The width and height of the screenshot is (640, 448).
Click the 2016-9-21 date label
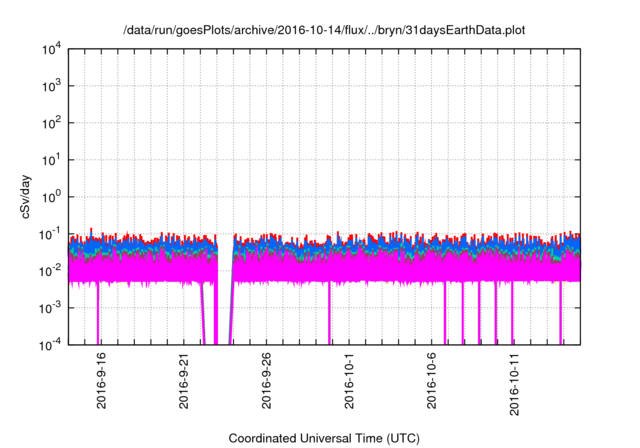183,380
